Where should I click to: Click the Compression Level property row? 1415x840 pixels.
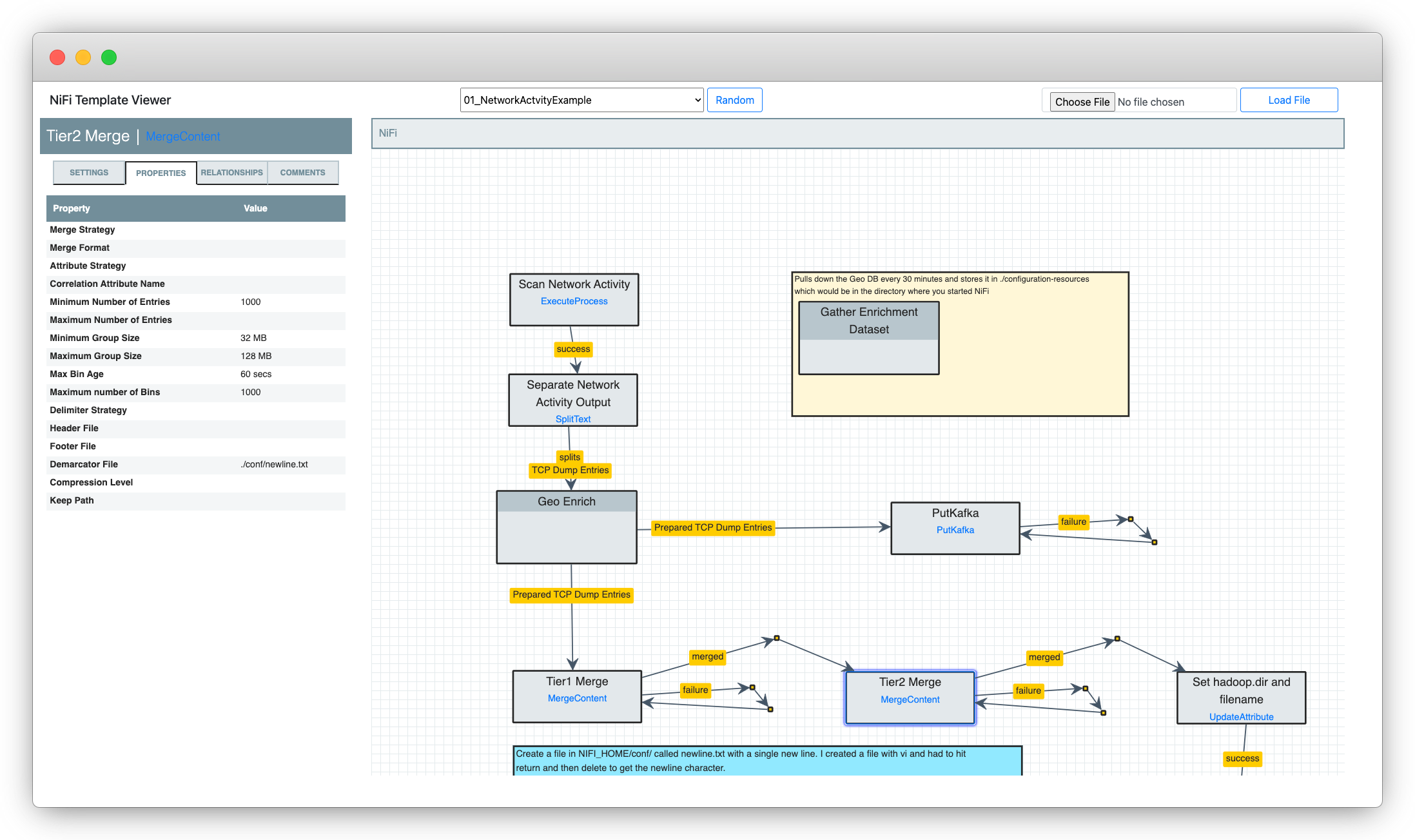(x=196, y=482)
